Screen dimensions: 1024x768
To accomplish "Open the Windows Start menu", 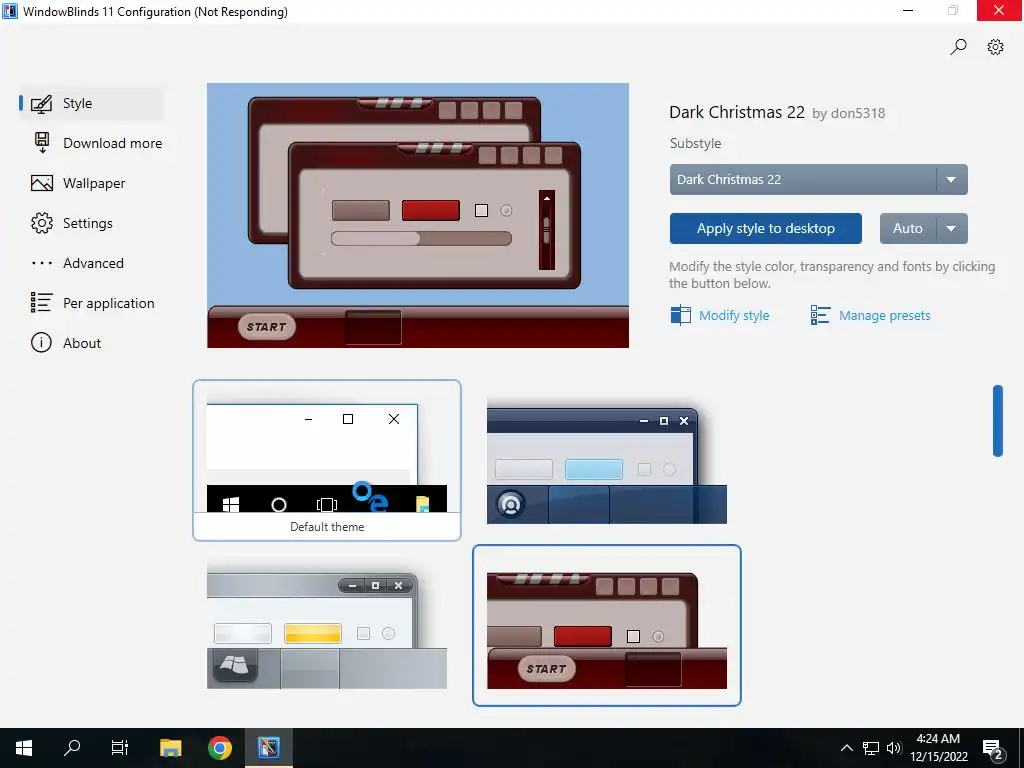I will click(24, 748).
